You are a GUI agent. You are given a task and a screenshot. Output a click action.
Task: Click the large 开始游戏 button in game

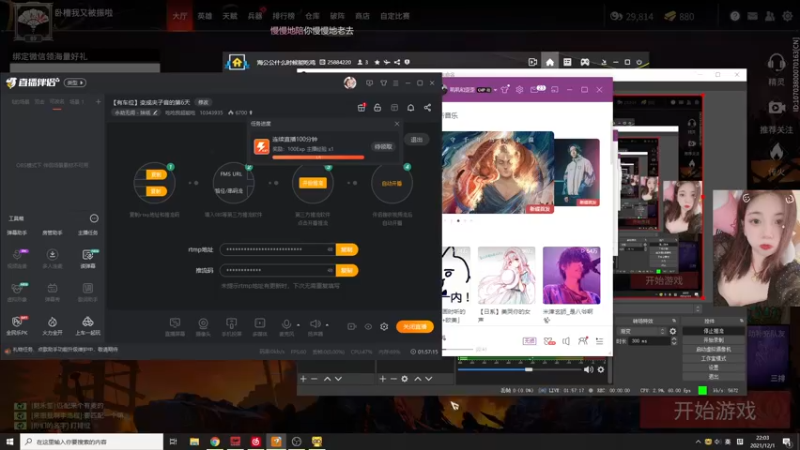(714, 411)
